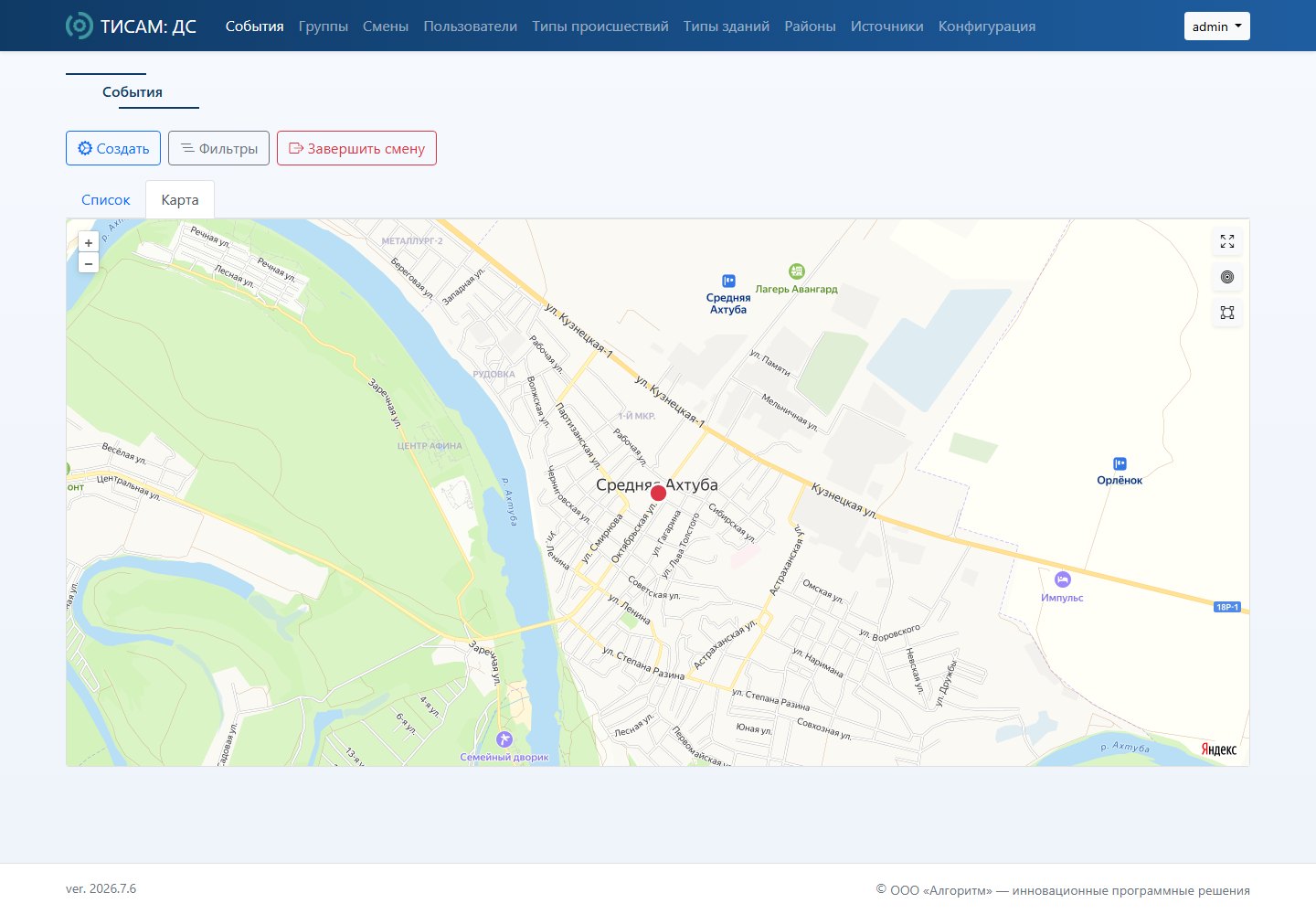Click the ЦЕНТР АФИНА map label

click(x=430, y=446)
